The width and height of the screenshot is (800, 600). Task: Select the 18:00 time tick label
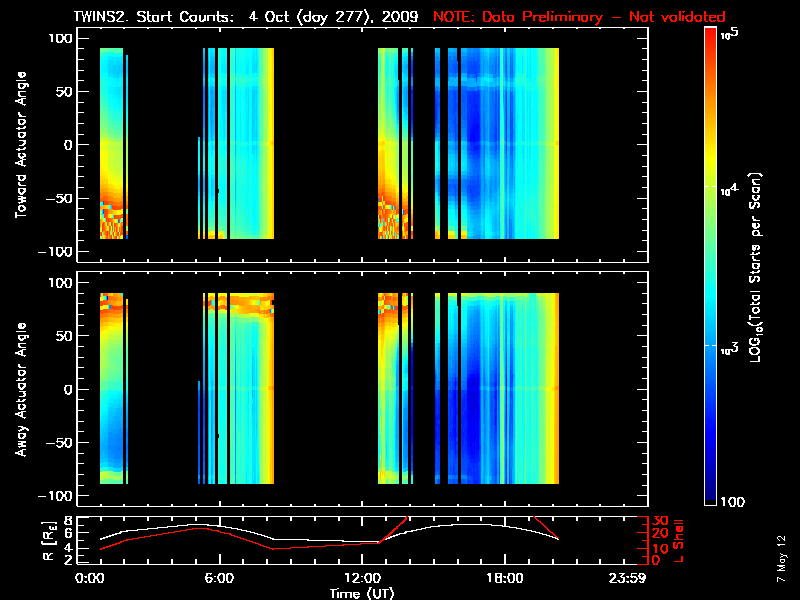coord(504,578)
